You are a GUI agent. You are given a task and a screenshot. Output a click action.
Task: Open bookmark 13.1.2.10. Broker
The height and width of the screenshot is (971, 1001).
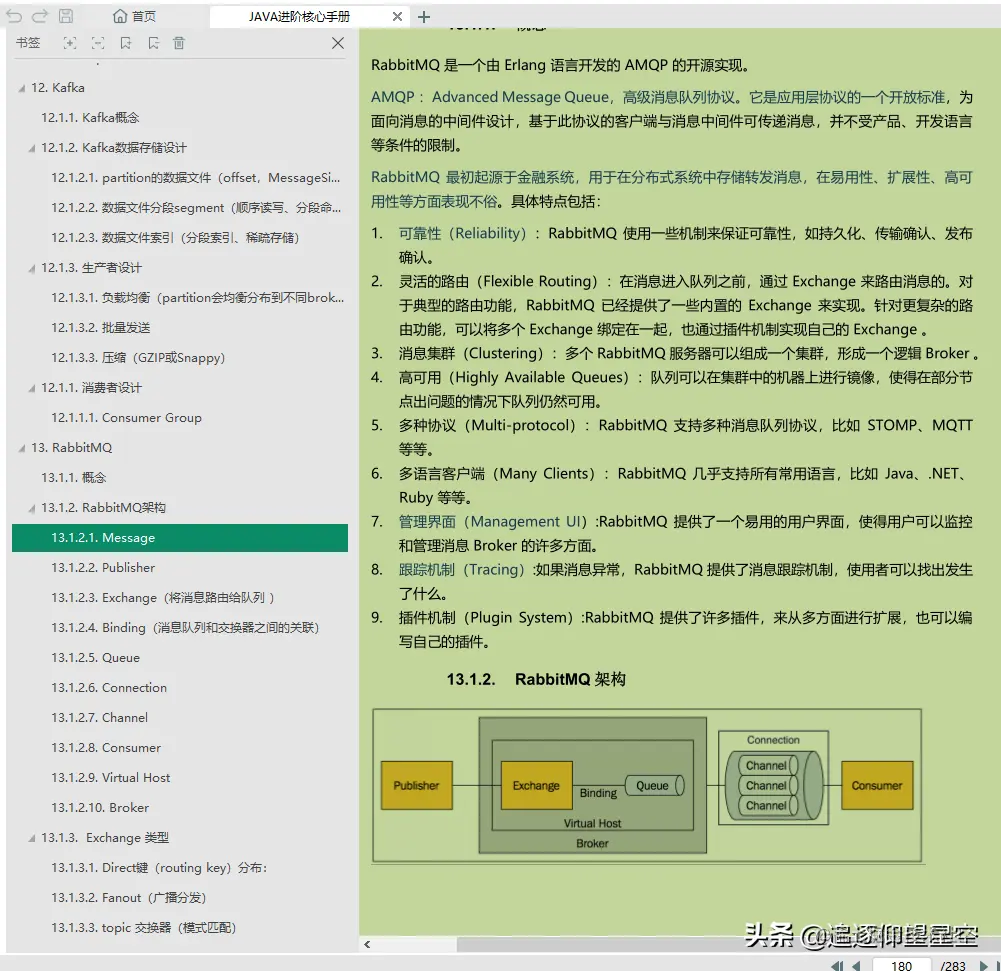coord(100,808)
